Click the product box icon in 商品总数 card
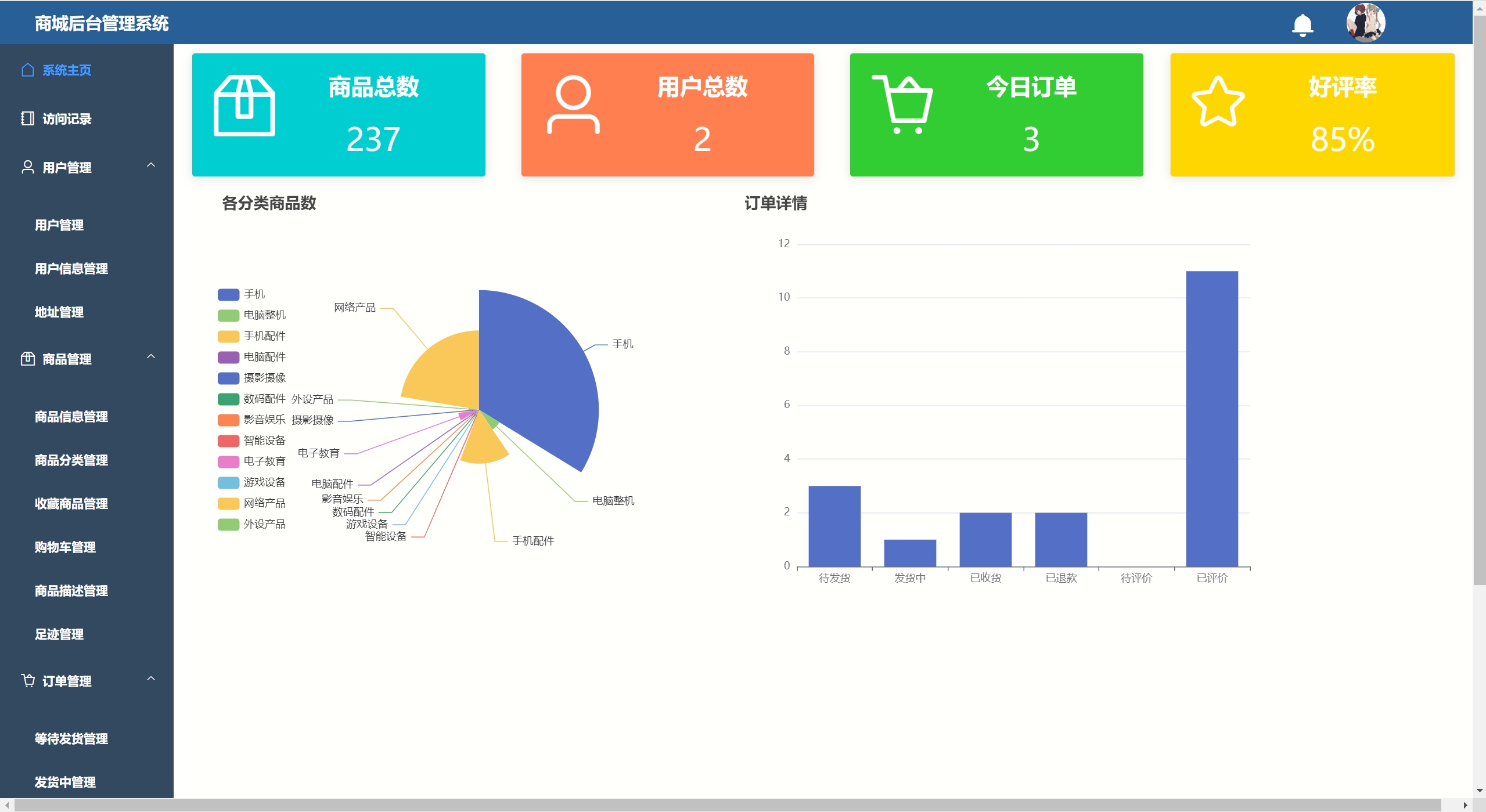Screen dimensions: 1486x812 coord(244,106)
